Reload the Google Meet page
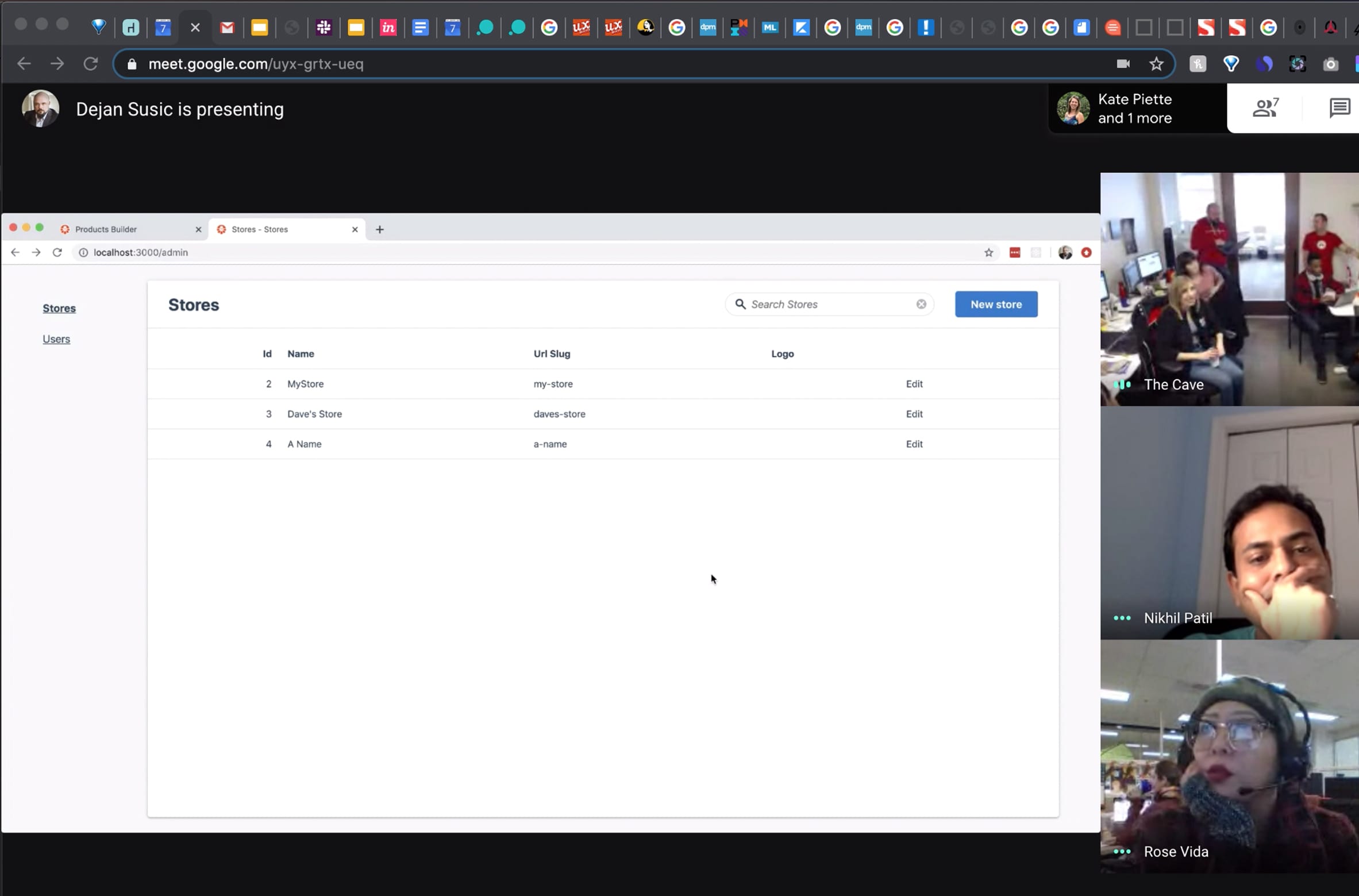Image resolution: width=1359 pixels, height=896 pixels. point(90,64)
